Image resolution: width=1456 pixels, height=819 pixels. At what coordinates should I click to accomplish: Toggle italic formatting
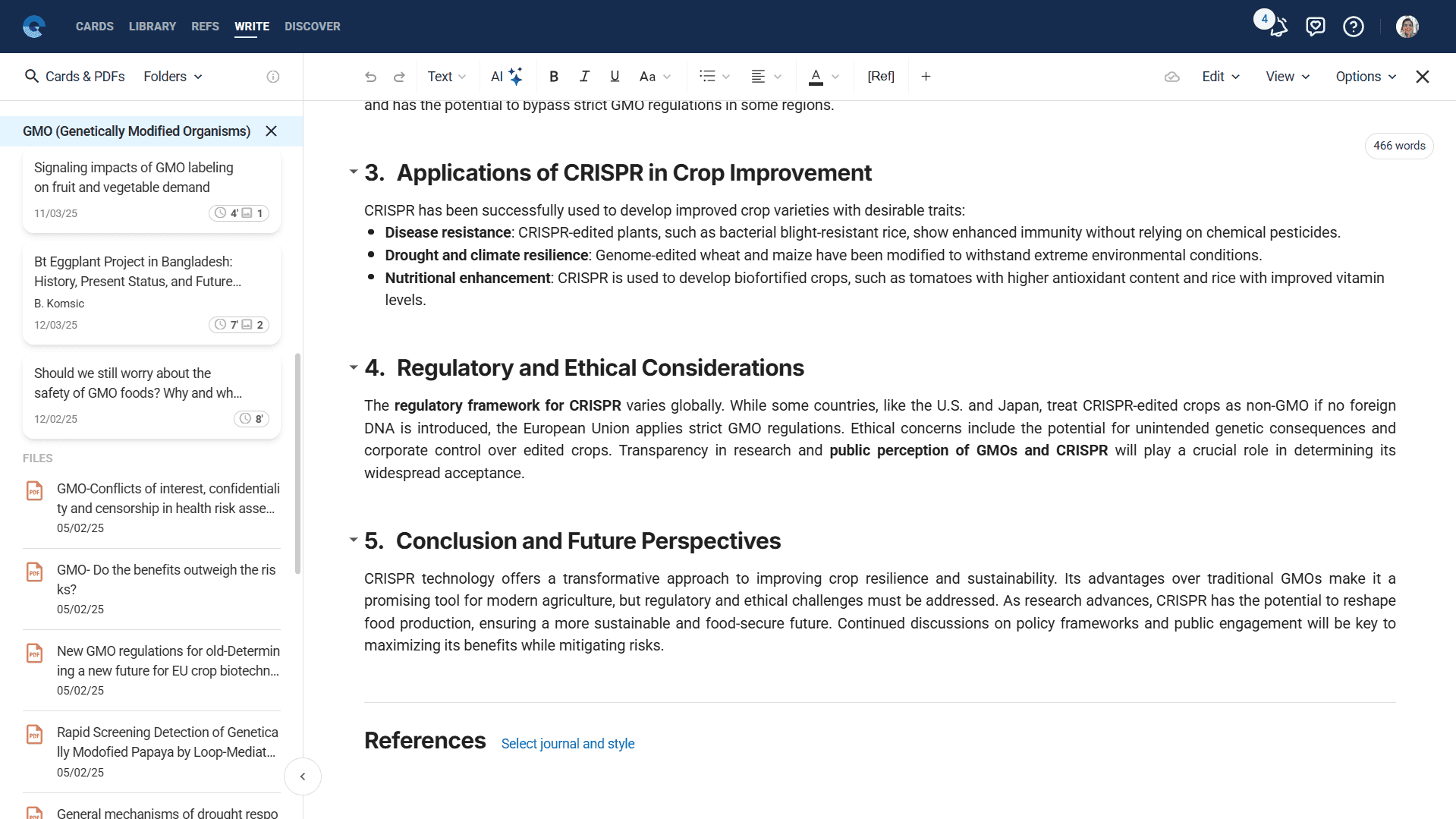tap(584, 77)
